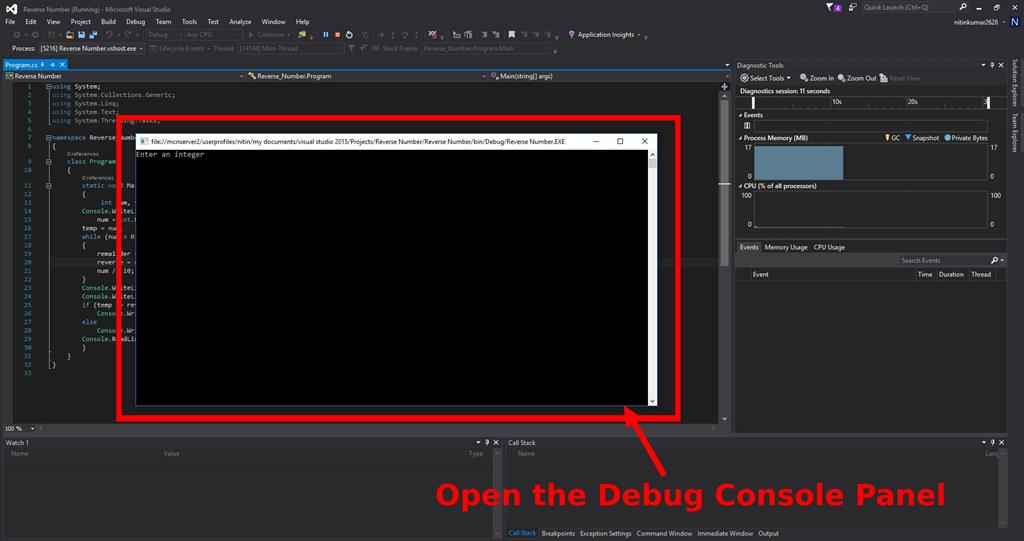Collapse the Events section in diagnostics

[741, 115]
